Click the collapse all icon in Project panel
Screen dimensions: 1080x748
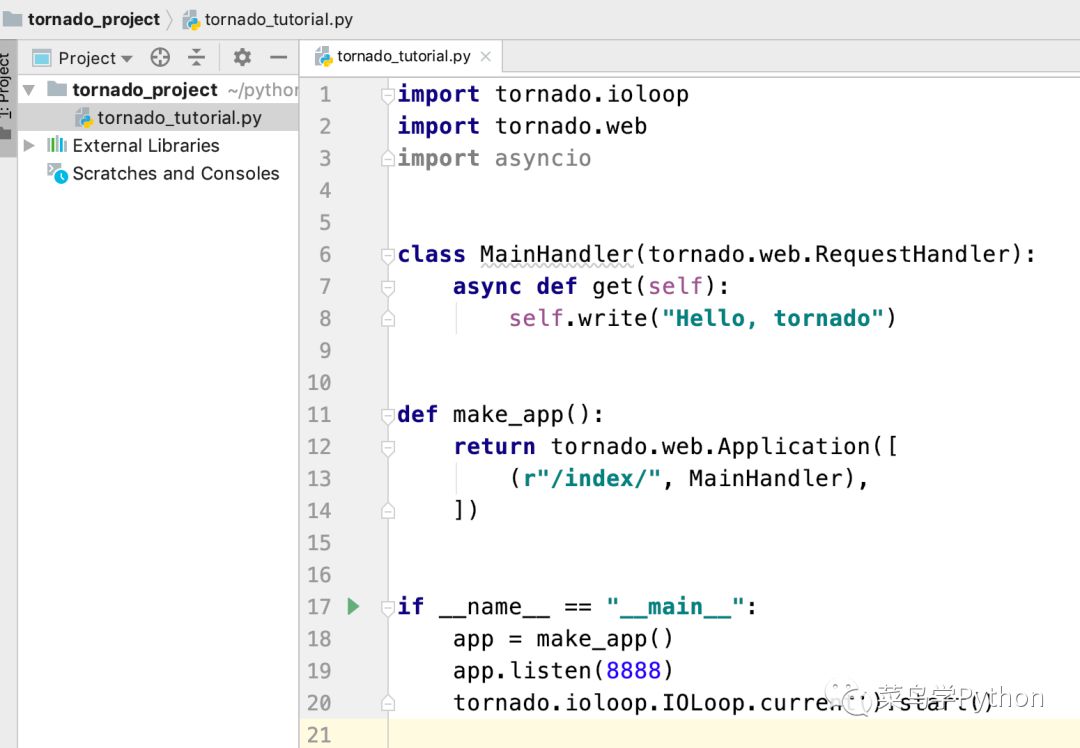coord(197,58)
